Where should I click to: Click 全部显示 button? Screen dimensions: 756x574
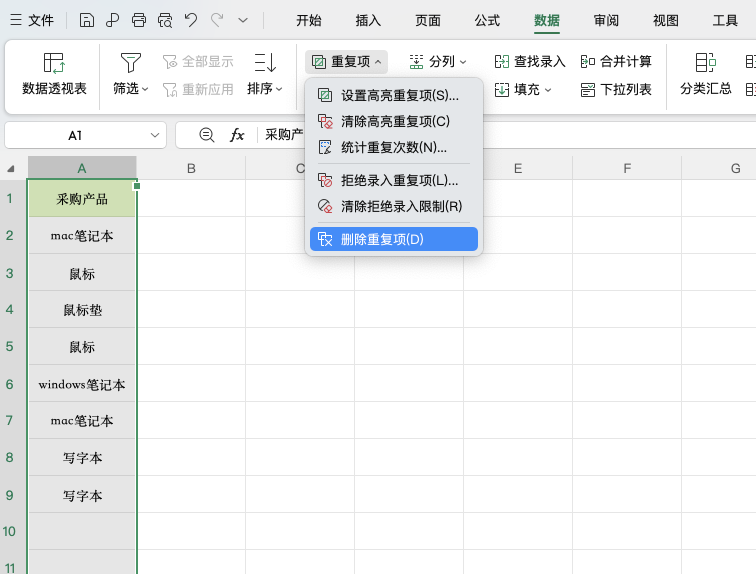tap(198, 62)
